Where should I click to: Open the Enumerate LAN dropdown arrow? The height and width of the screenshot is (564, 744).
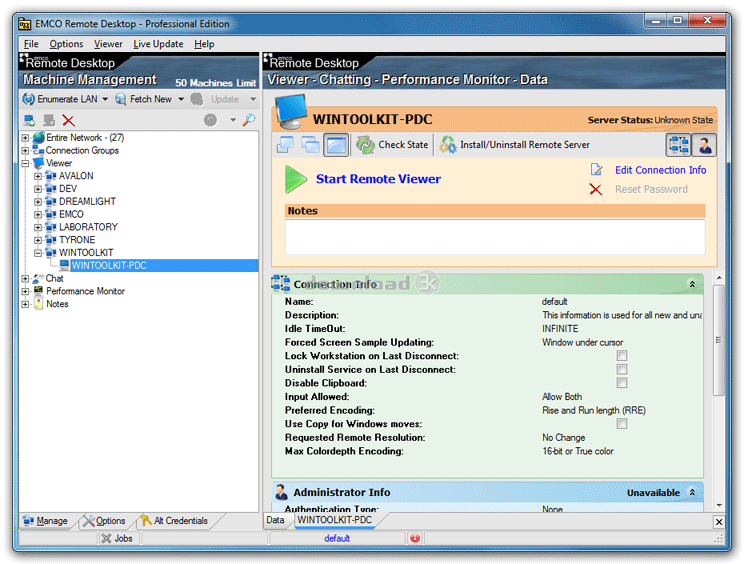tap(105, 99)
